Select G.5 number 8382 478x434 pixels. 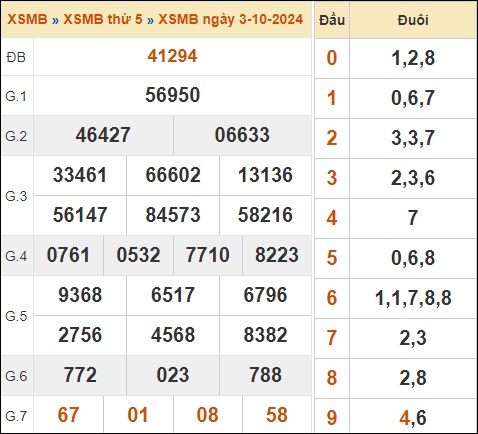pos(265,335)
